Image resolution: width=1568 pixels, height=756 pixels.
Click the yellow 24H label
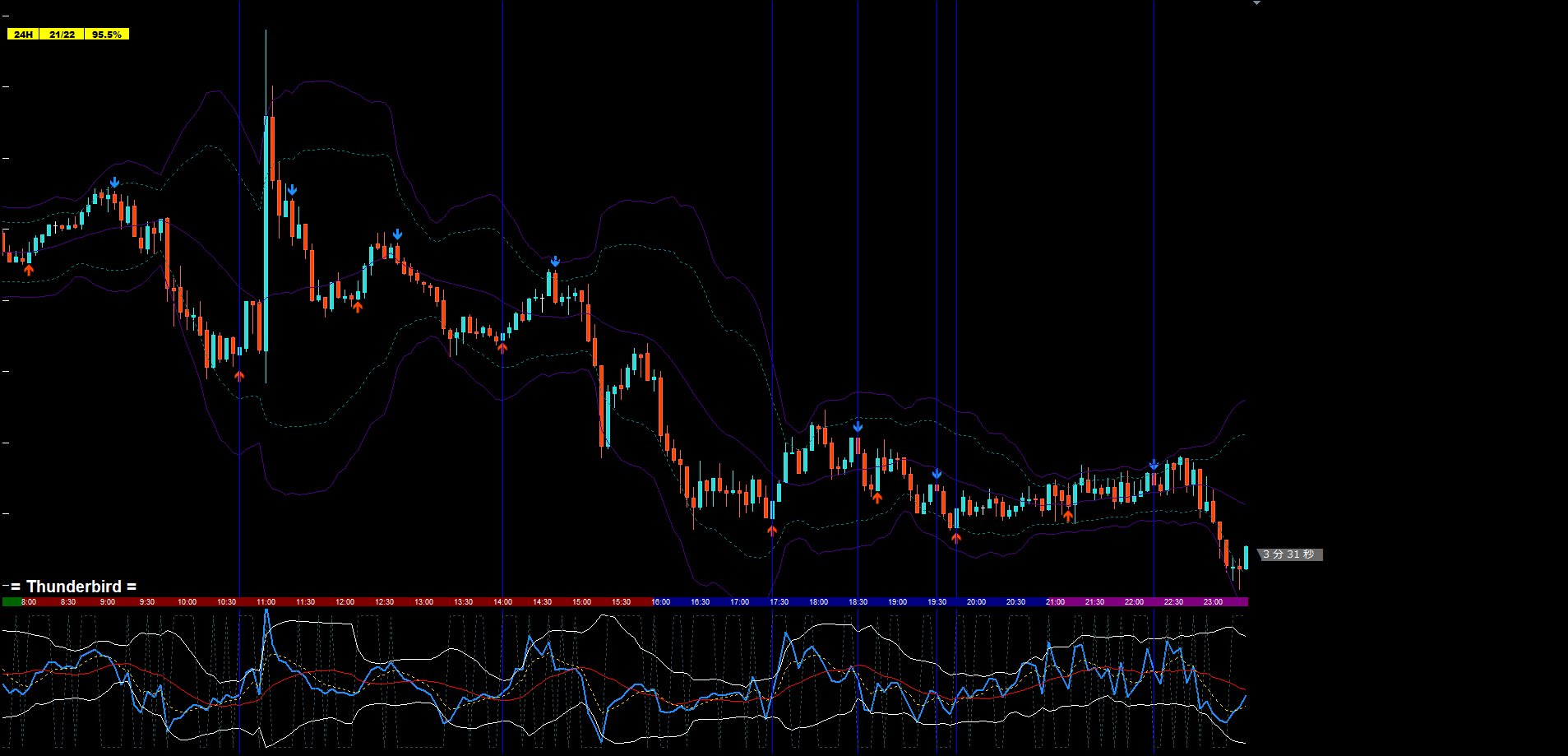(x=23, y=35)
